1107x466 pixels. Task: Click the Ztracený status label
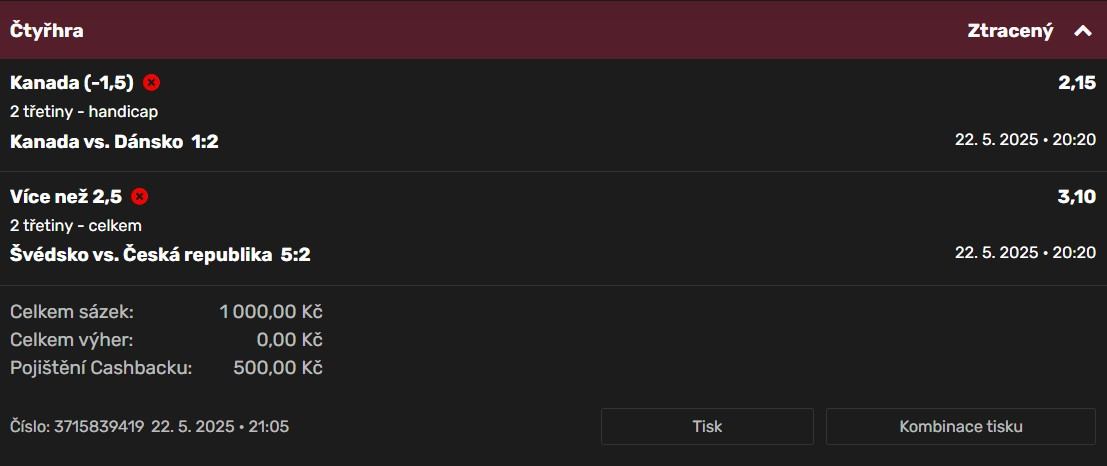click(1010, 31)
